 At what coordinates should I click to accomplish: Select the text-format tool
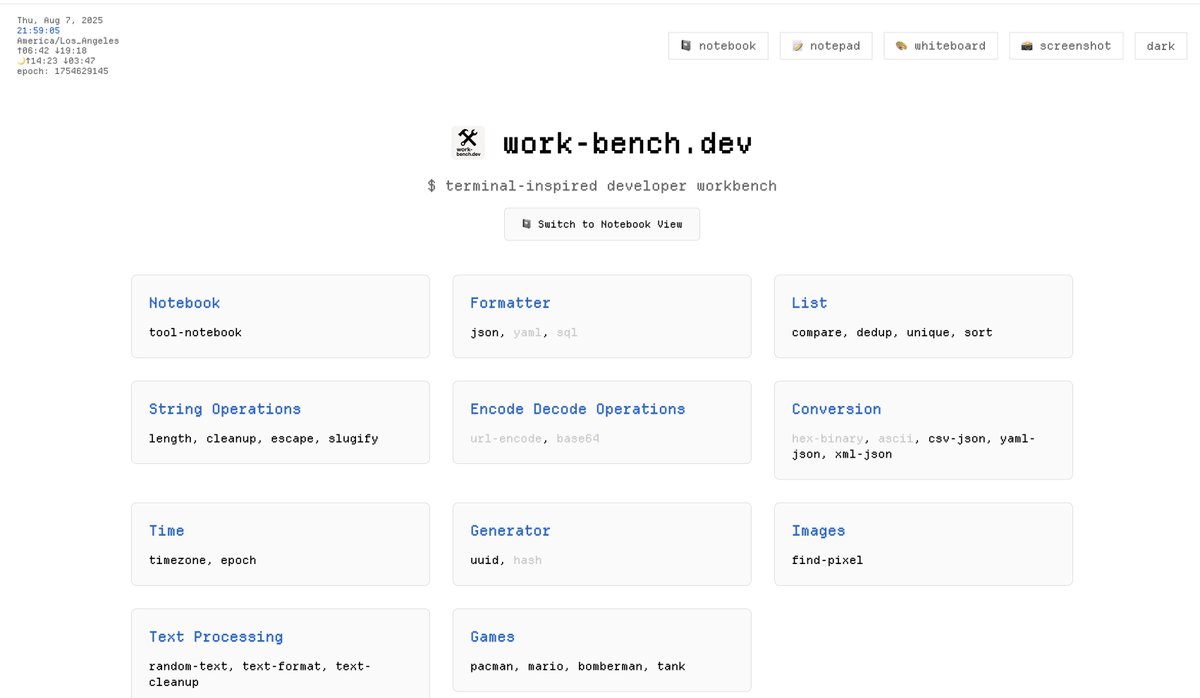281,666
